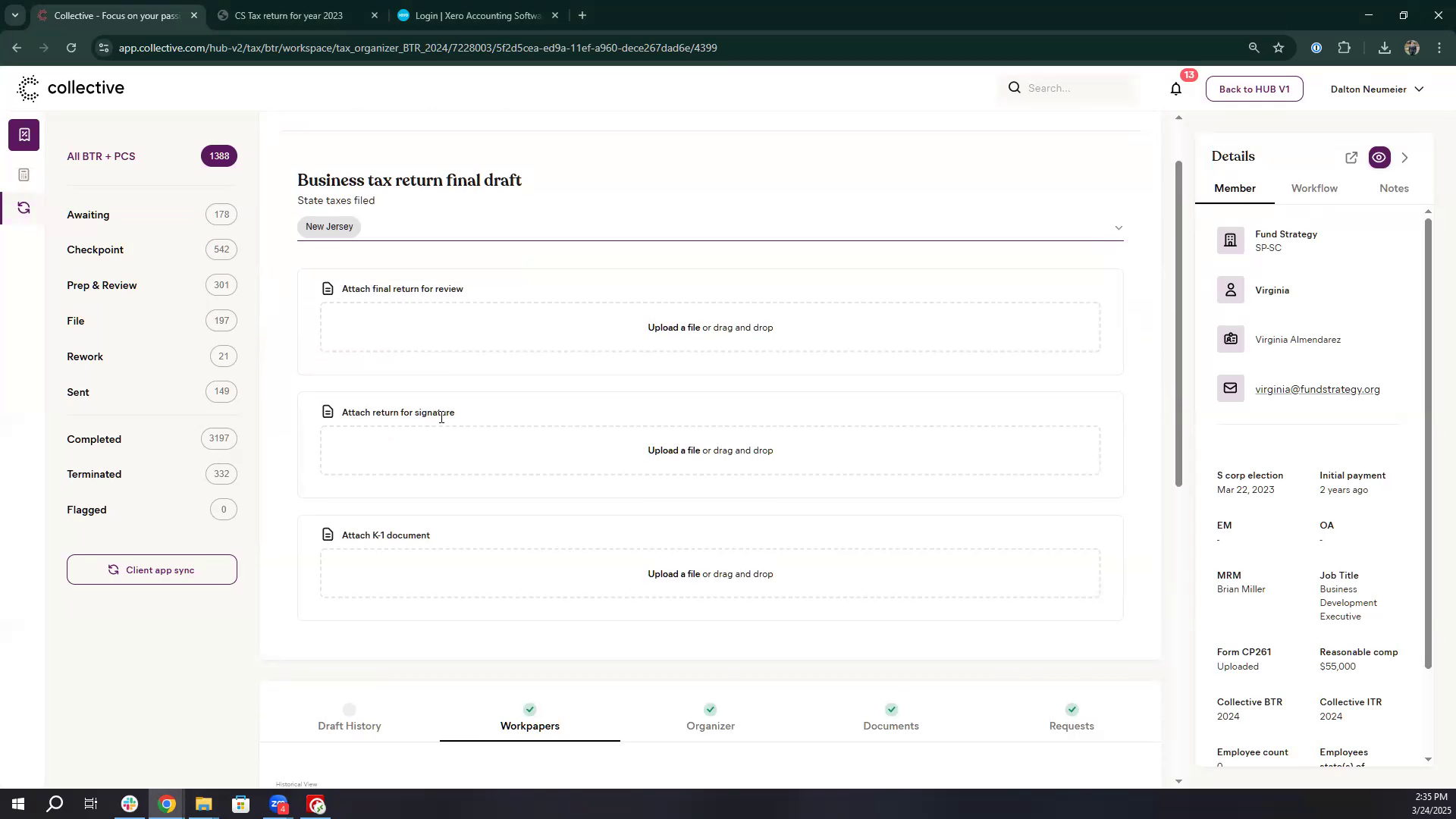Click the Collective logo icon

point(28,89)
